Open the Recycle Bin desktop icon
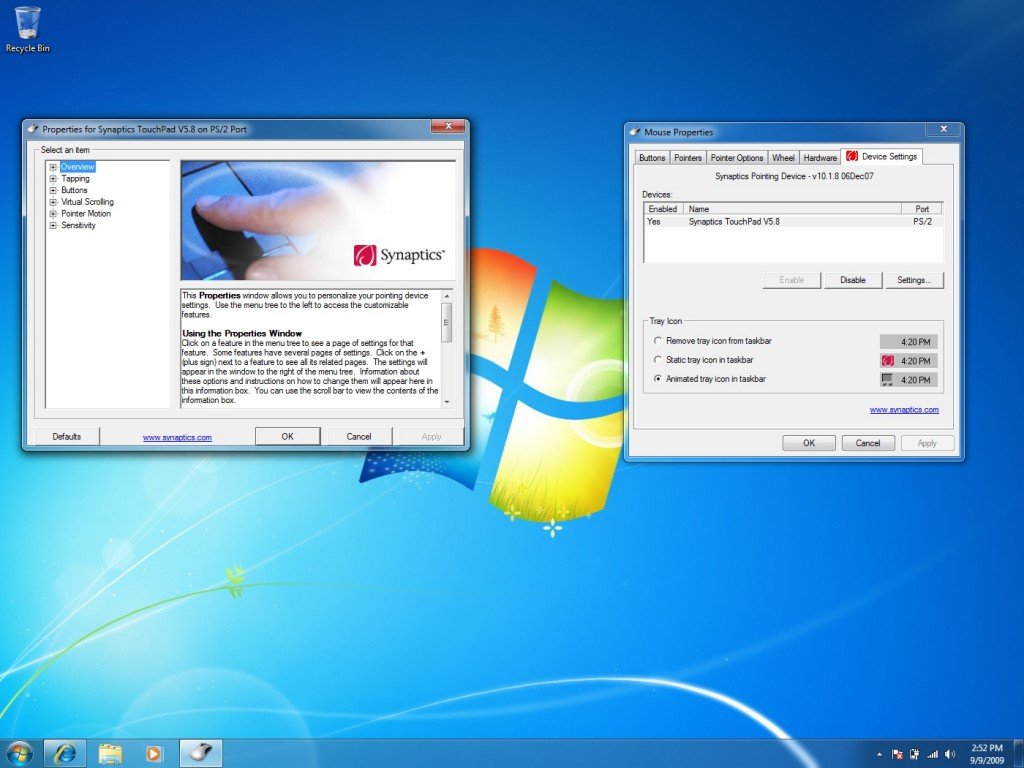This screenshot has height=768, width=1024. click(x=27, y=27)
